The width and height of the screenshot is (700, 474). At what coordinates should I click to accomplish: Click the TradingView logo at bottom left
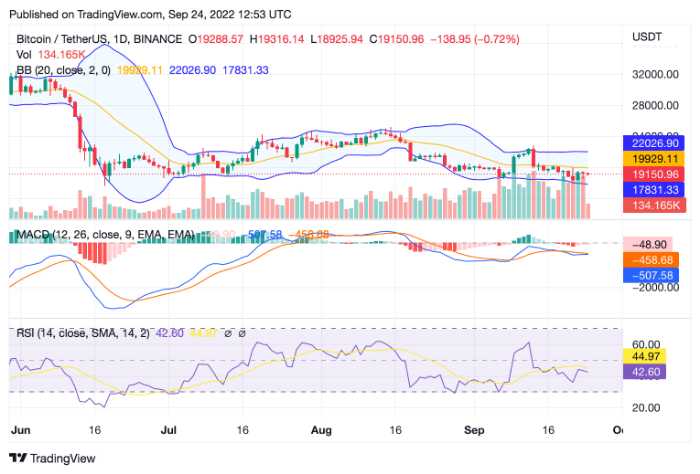pos(52,458)
